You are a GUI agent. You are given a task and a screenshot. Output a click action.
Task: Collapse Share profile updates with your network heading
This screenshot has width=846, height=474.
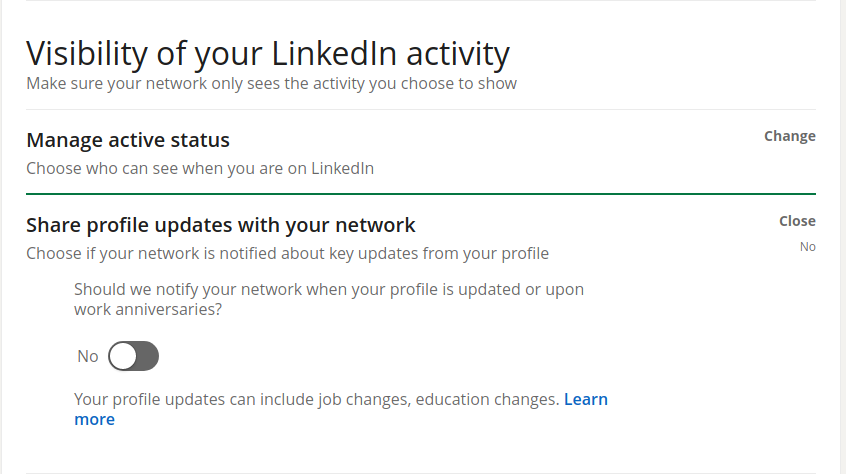[220, 225]
